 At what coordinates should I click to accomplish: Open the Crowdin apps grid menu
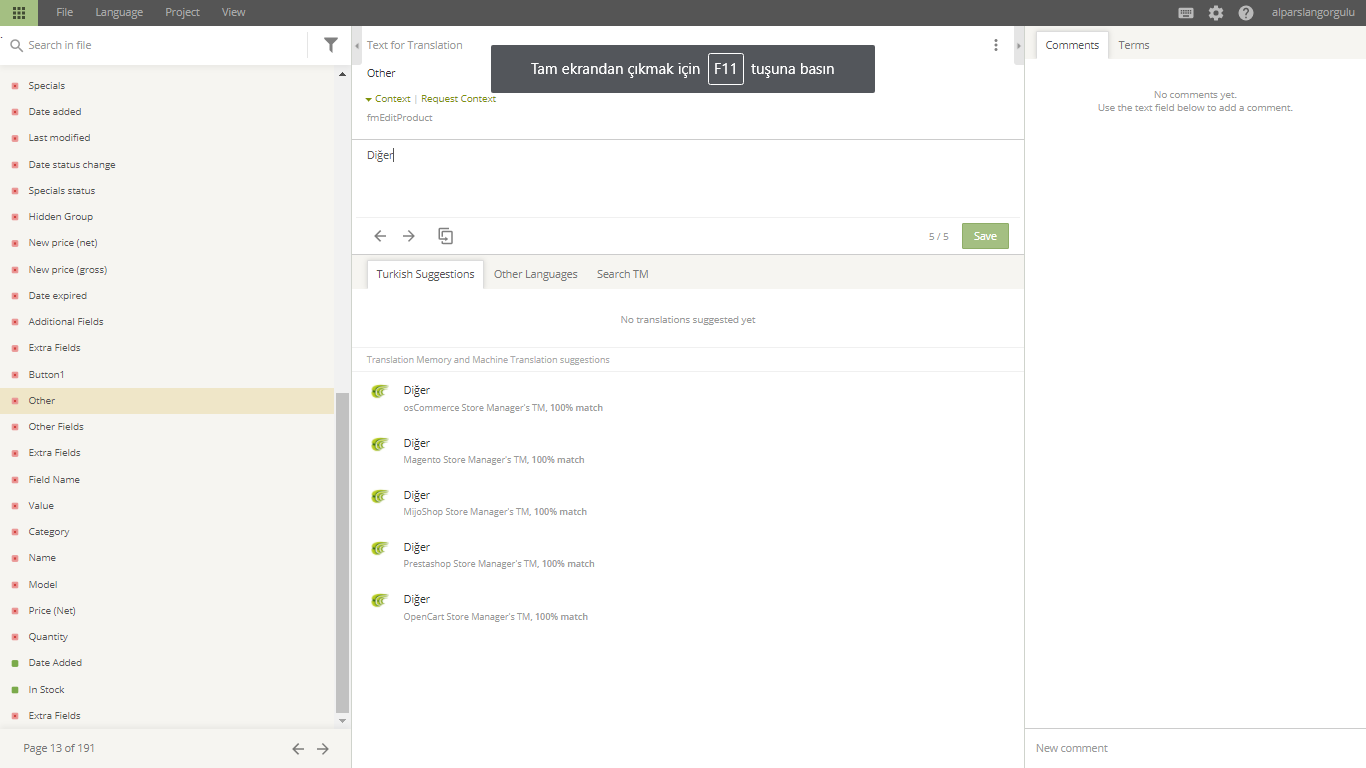coord(19,13)
